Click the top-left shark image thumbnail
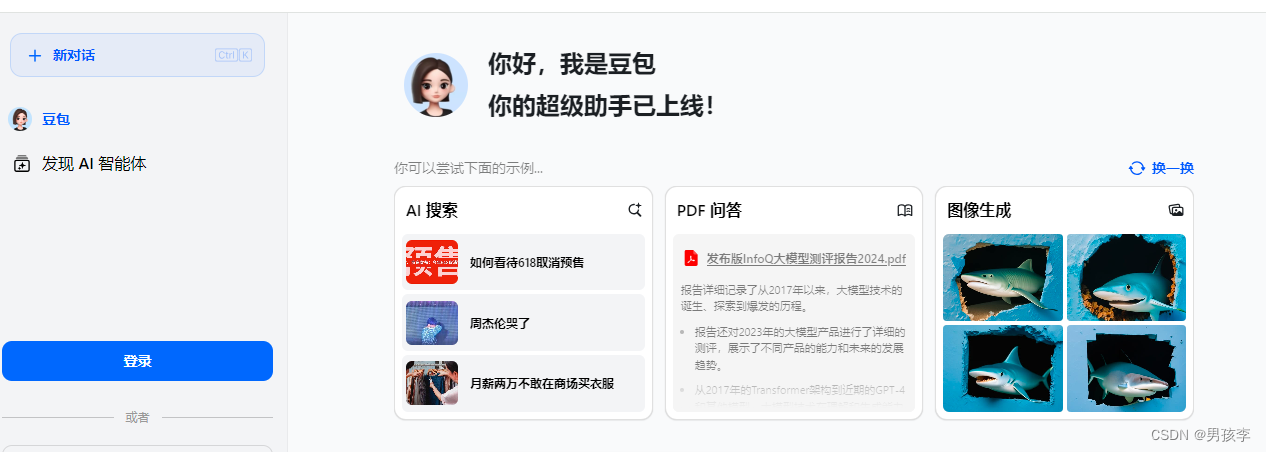Screen dimensions: 1266x452 1003,277
